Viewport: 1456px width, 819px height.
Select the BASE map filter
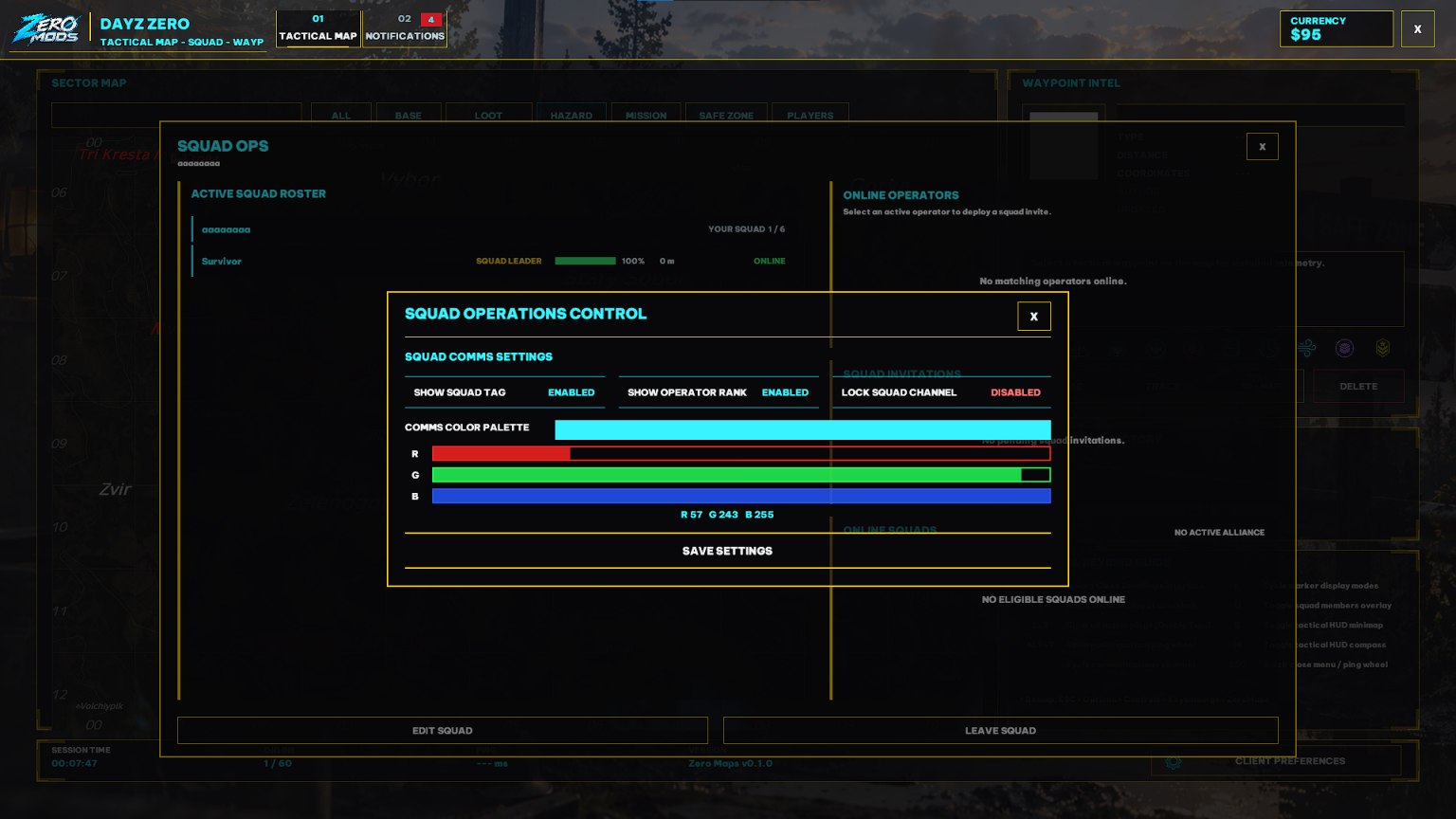(x=409, y=115)
